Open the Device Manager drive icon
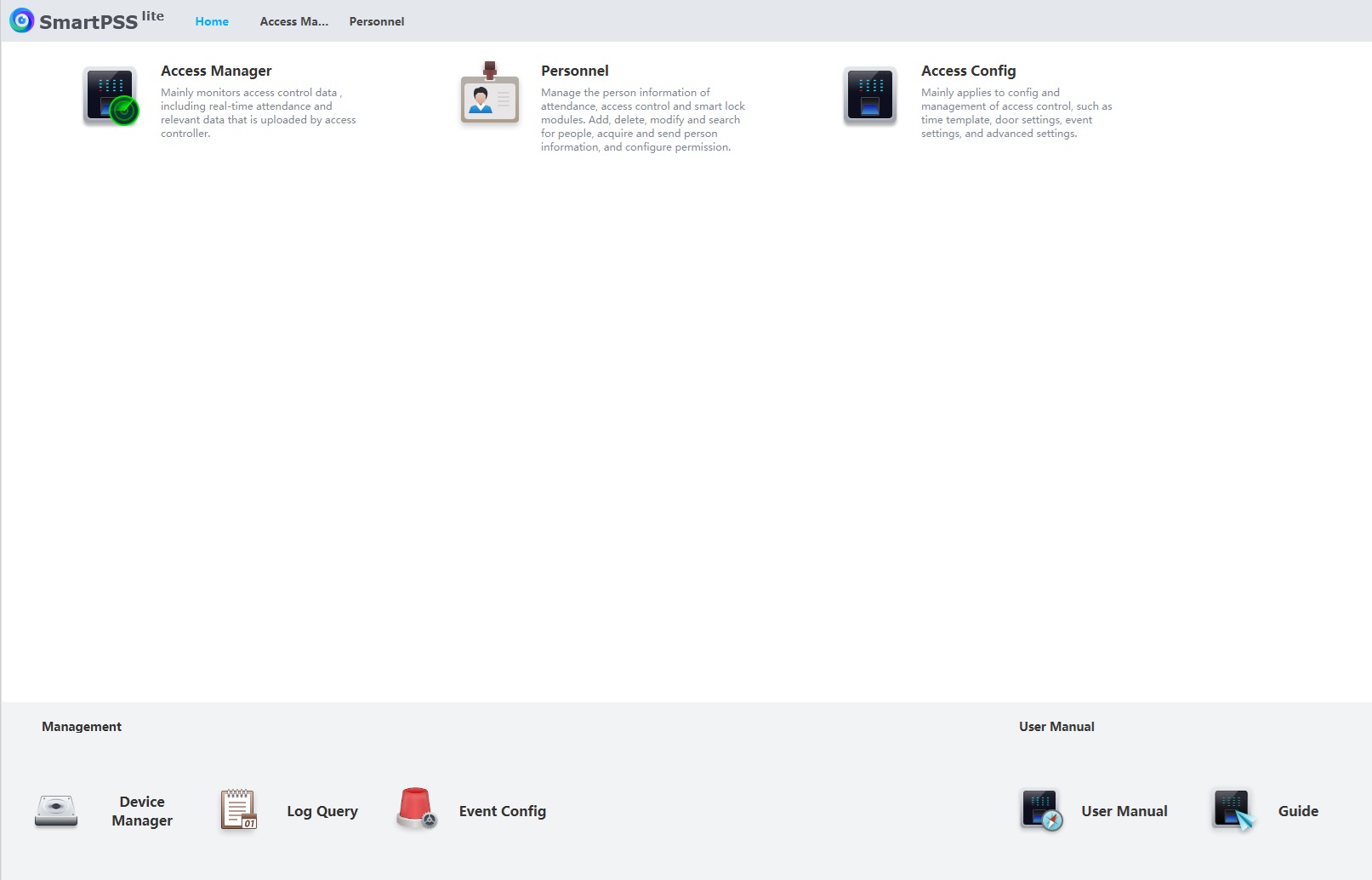1372x880 pixels. pos(56,811)
